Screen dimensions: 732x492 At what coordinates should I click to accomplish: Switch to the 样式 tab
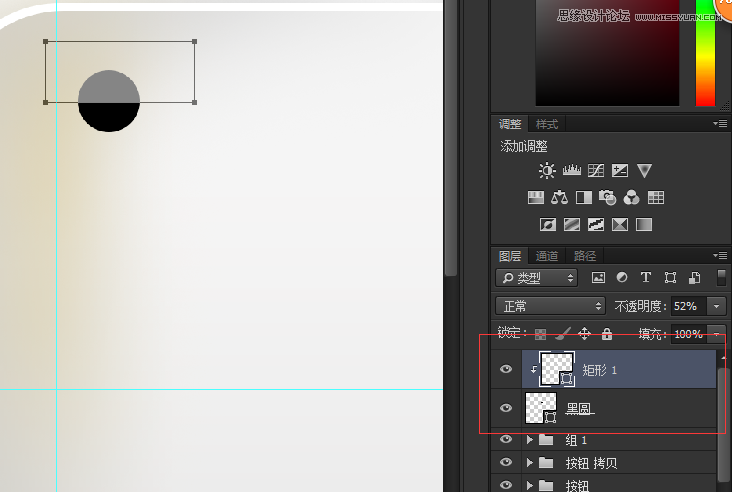point(547,124)
